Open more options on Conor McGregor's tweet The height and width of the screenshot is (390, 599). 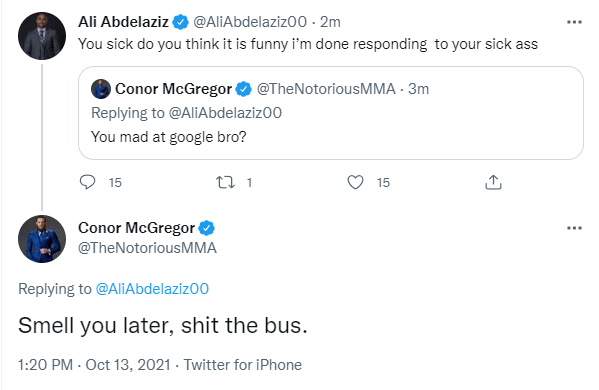(574, 228)
